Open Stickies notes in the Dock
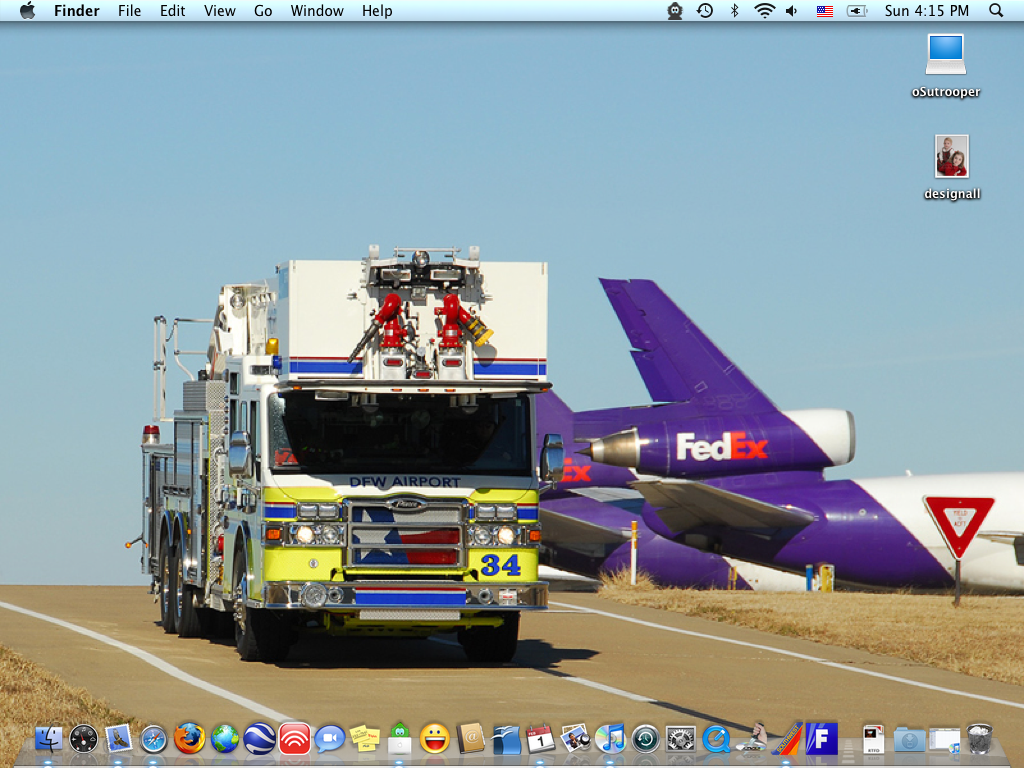This screenshot has height=768, width=1024. (365, 739)
